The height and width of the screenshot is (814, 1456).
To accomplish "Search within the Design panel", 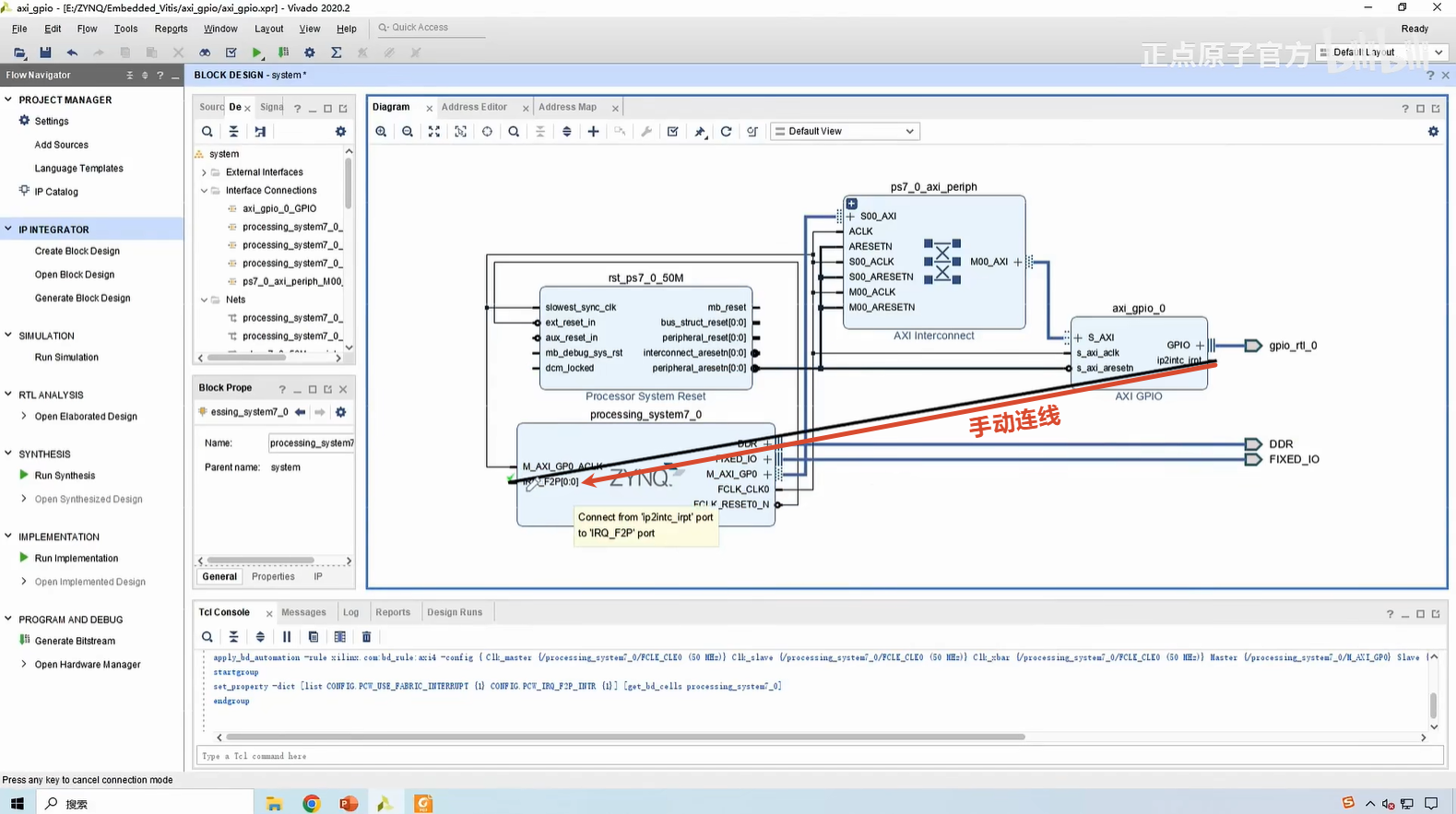I will 207,132.
